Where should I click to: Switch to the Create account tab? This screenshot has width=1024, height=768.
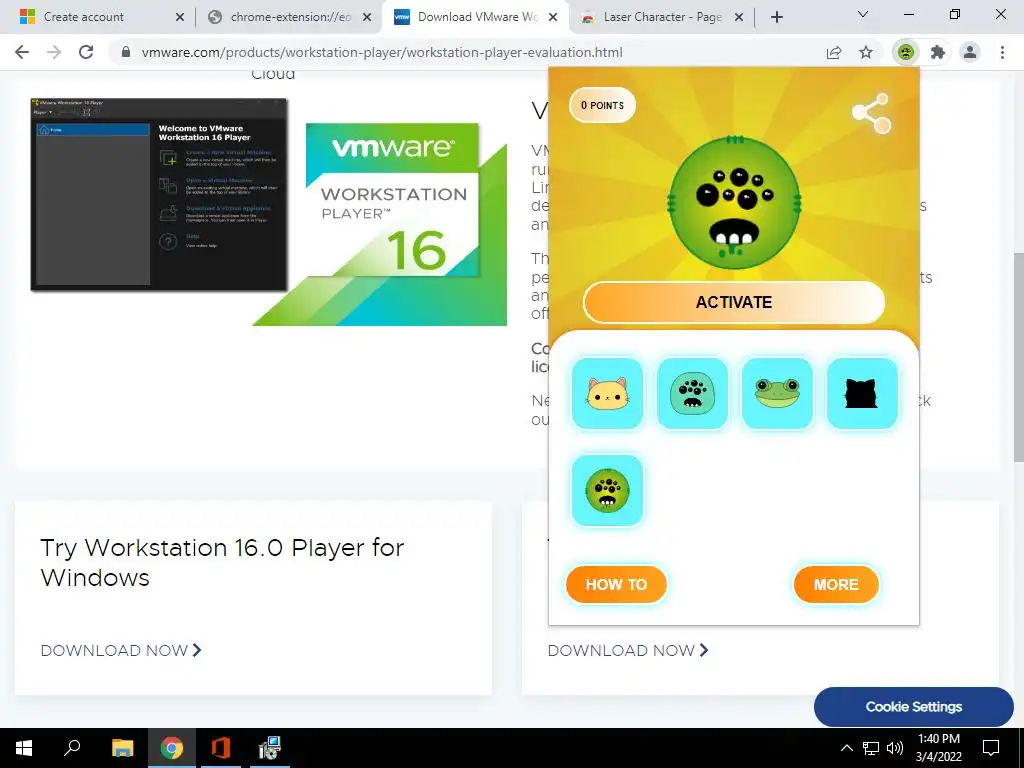[97, 17]
